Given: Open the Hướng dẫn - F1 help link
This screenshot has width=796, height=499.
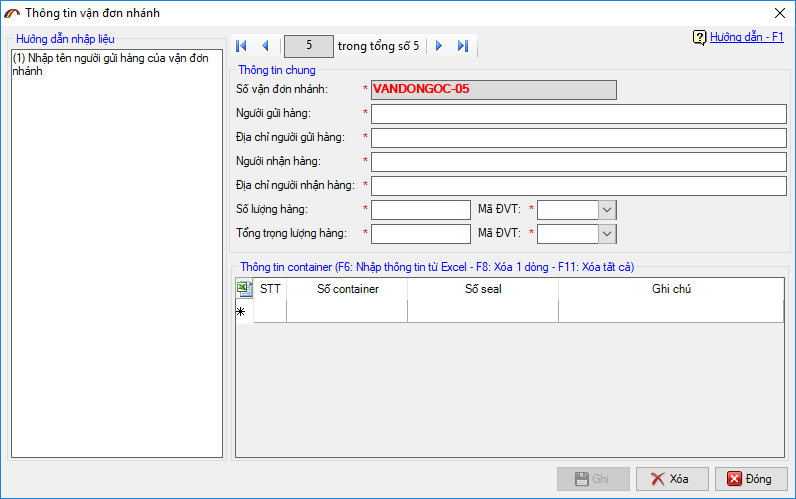Looking at the screenshot, I should pyautogui.click(x=747, y=37).
